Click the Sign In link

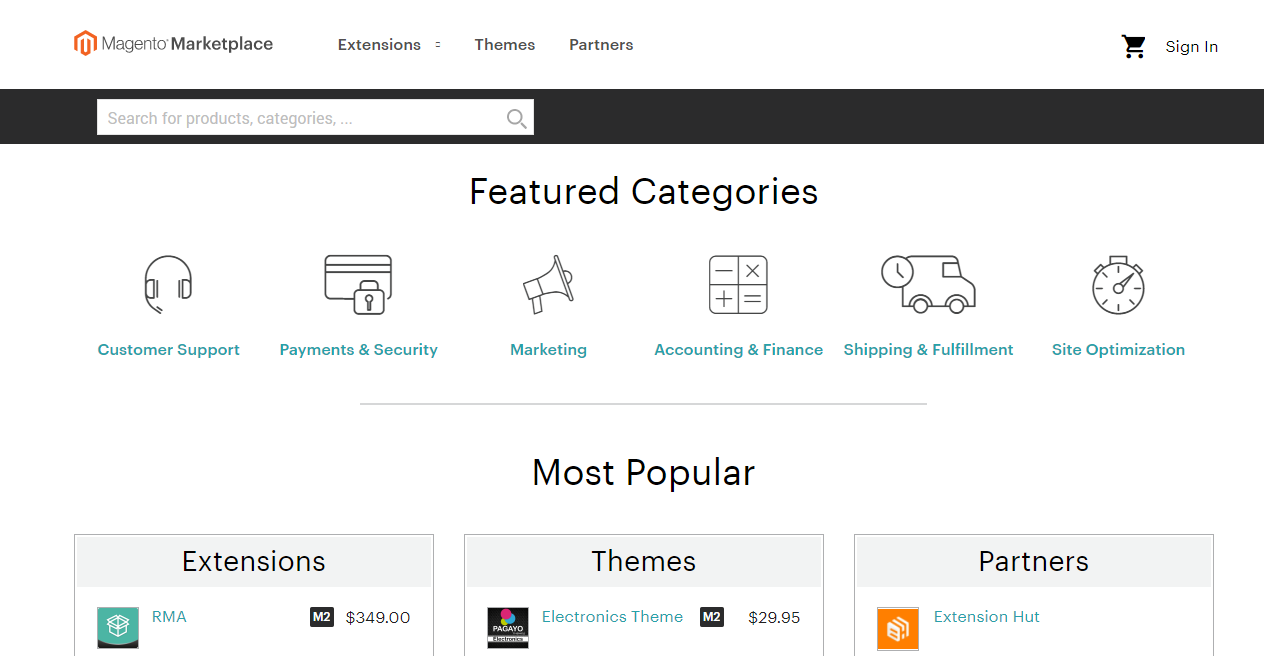(1191, 46)
